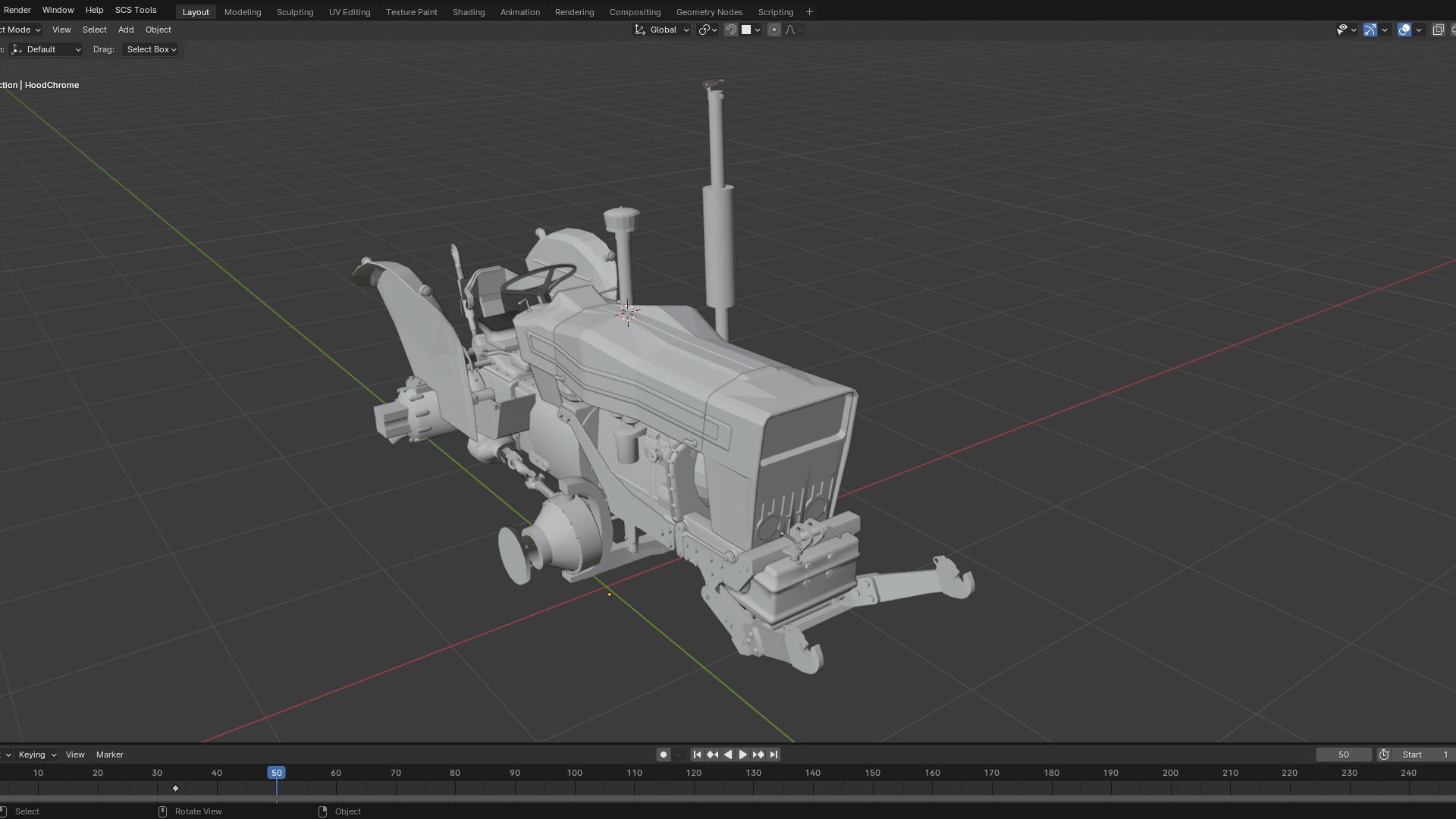Open proportional editing falloff menu
Screen dimensions: 1456x819
click(x=794, y=30)
